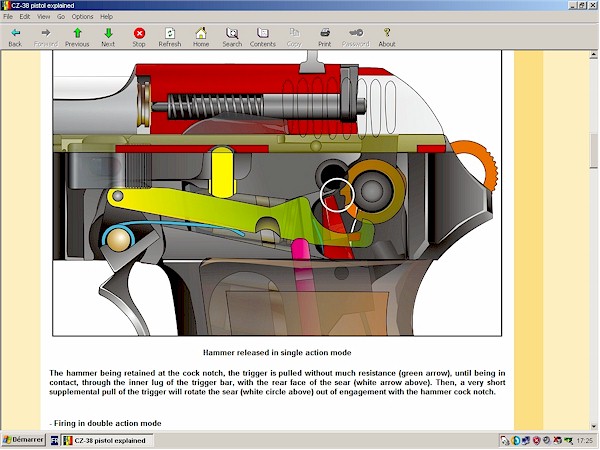This screenshot has width=600, height=450.
Task: Click the heading '- Firing in double action mode'
Action: 105,423
